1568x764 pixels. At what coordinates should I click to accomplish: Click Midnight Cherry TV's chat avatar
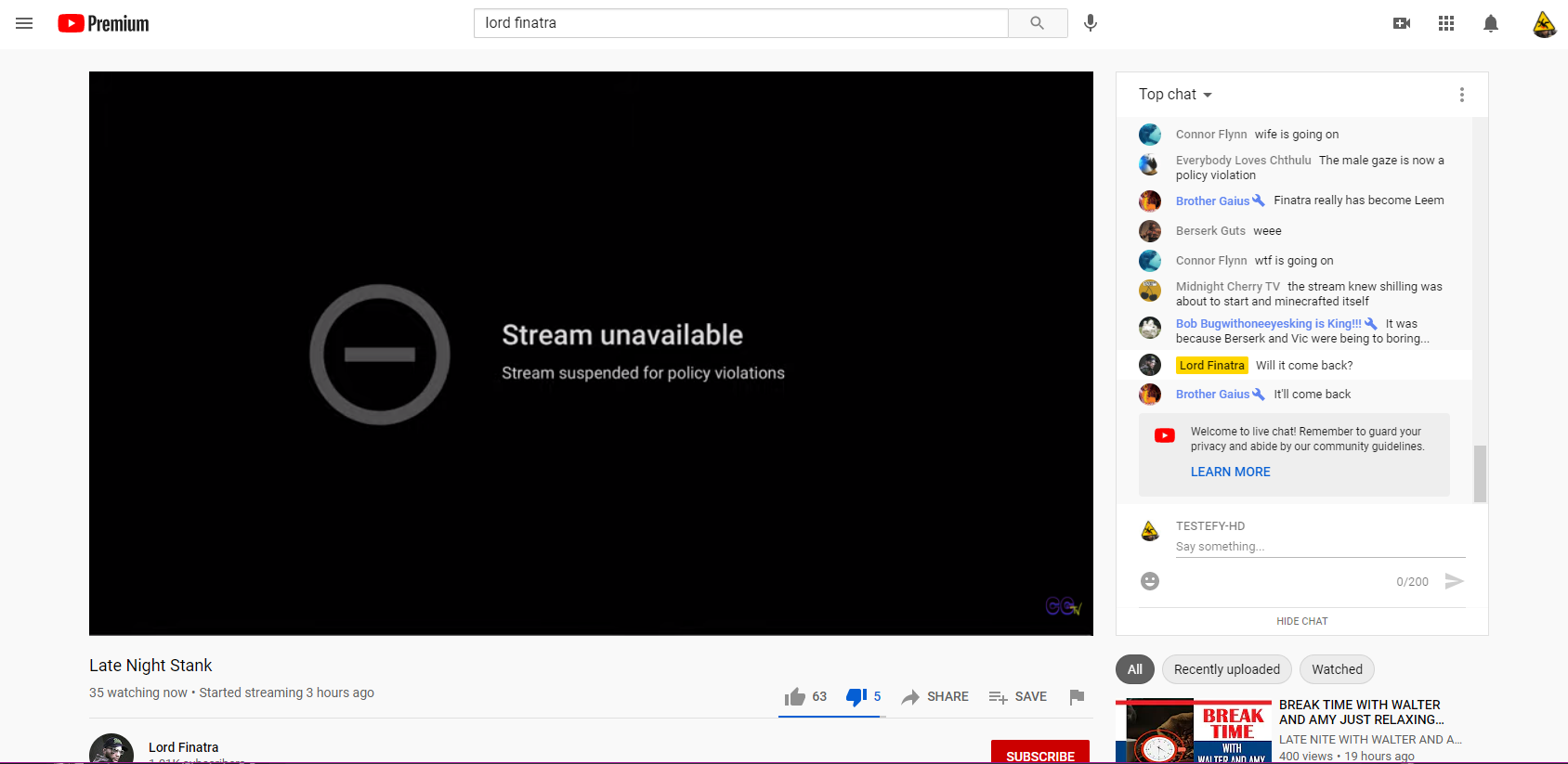[1150, 291]
